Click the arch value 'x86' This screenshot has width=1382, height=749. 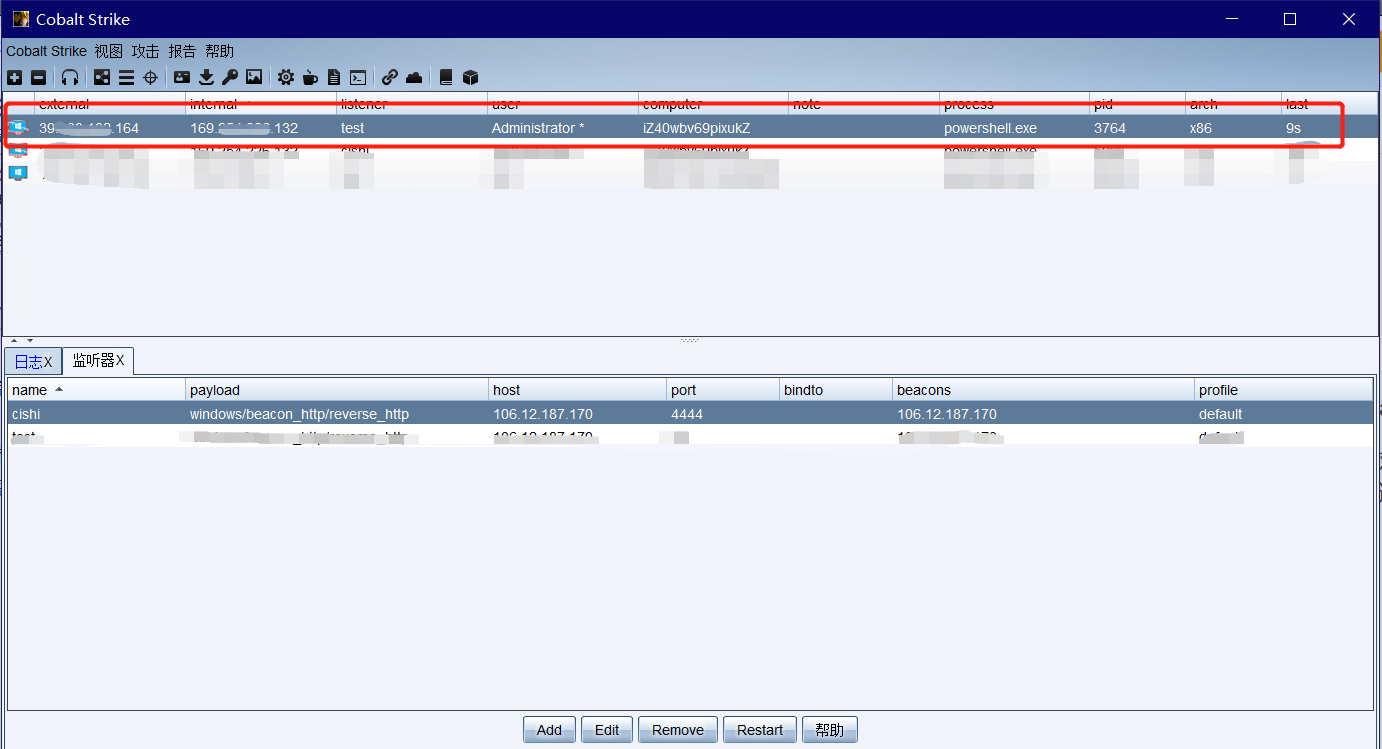pyautogui.click(x=1201, y=128)
